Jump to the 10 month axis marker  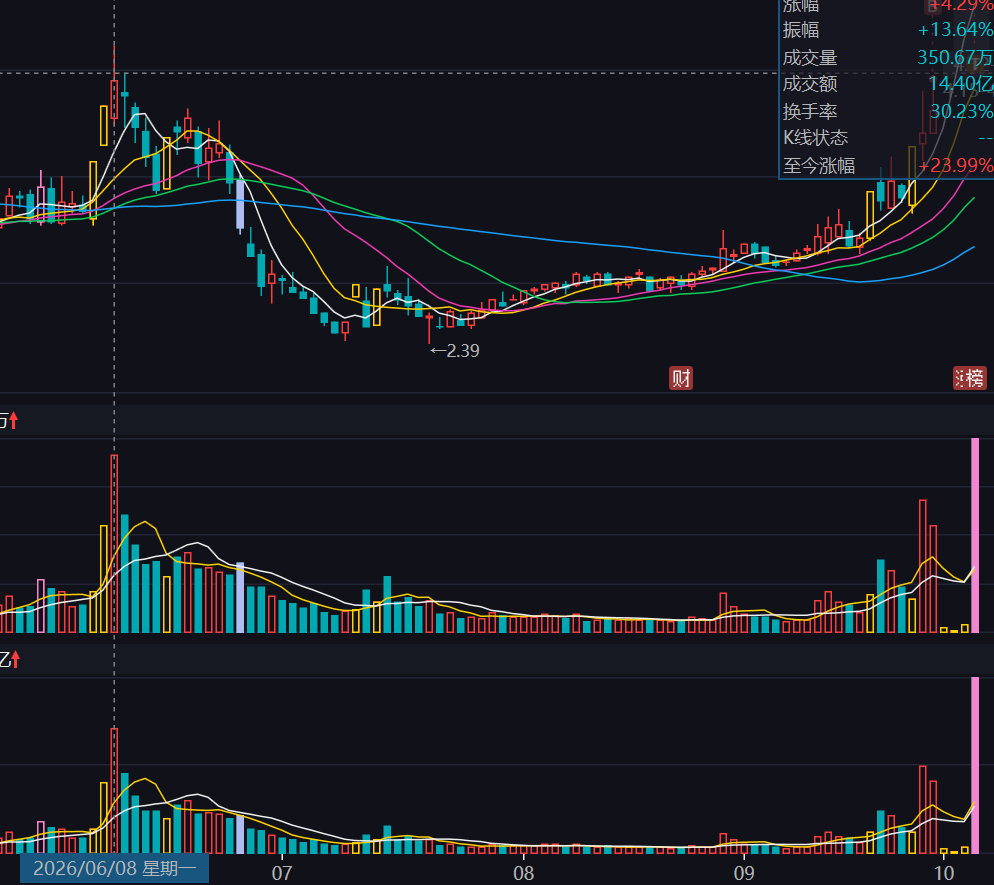pyautogui.click(x=944, y=873)
